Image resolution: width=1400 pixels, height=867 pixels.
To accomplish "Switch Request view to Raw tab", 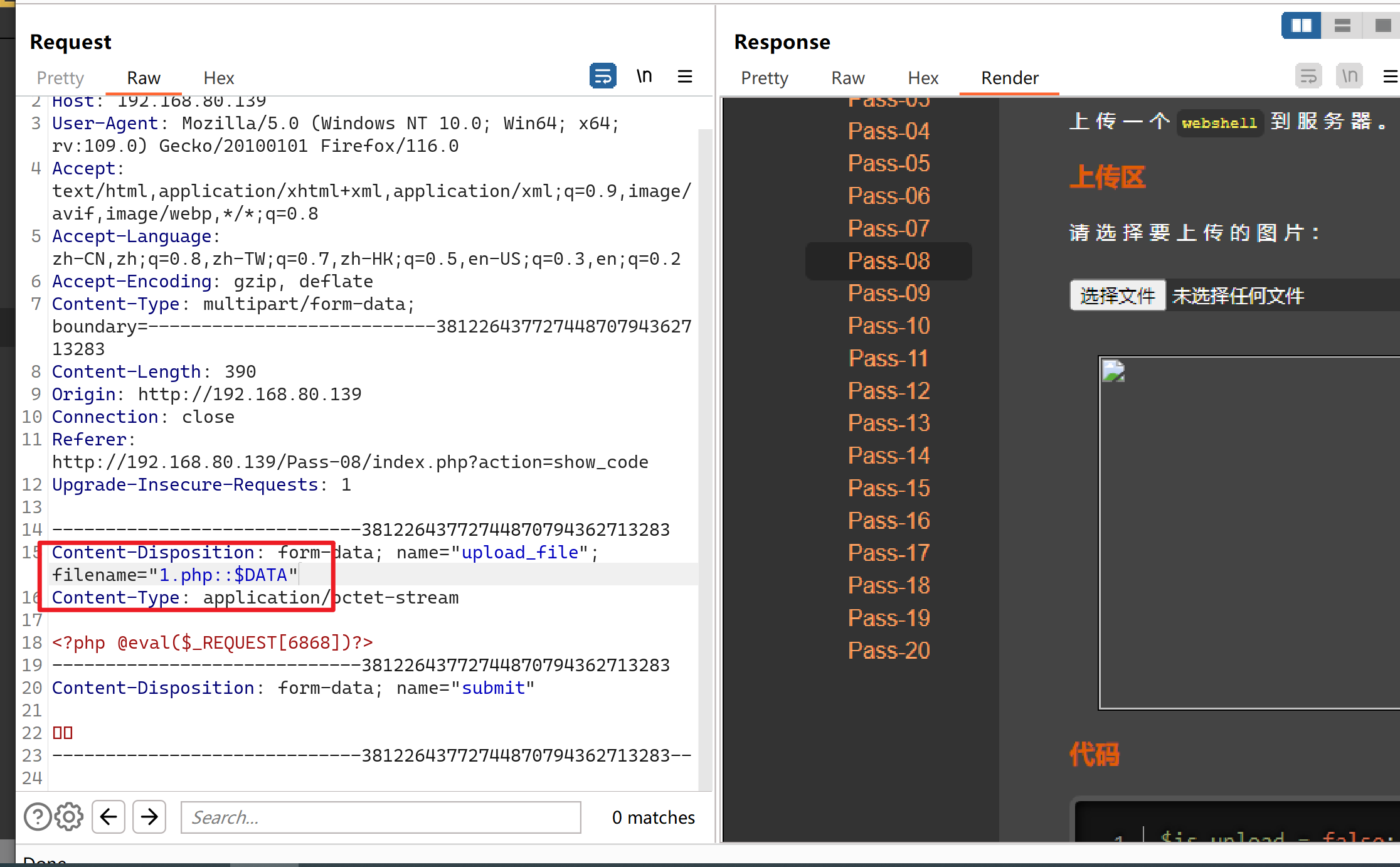I will pos(144,78).
